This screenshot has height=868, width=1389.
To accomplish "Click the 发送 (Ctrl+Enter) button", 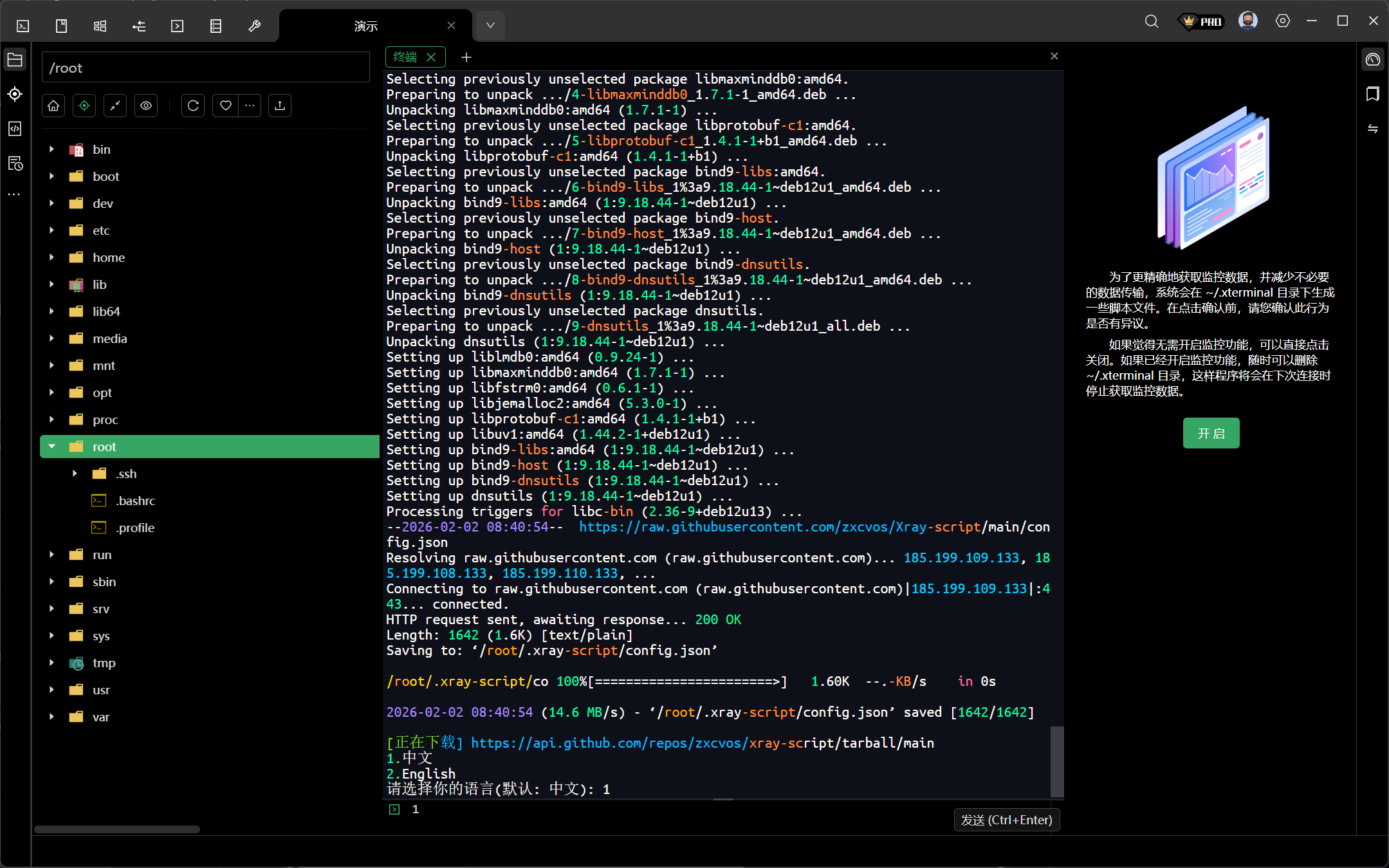I will (x=1006, y=820).
